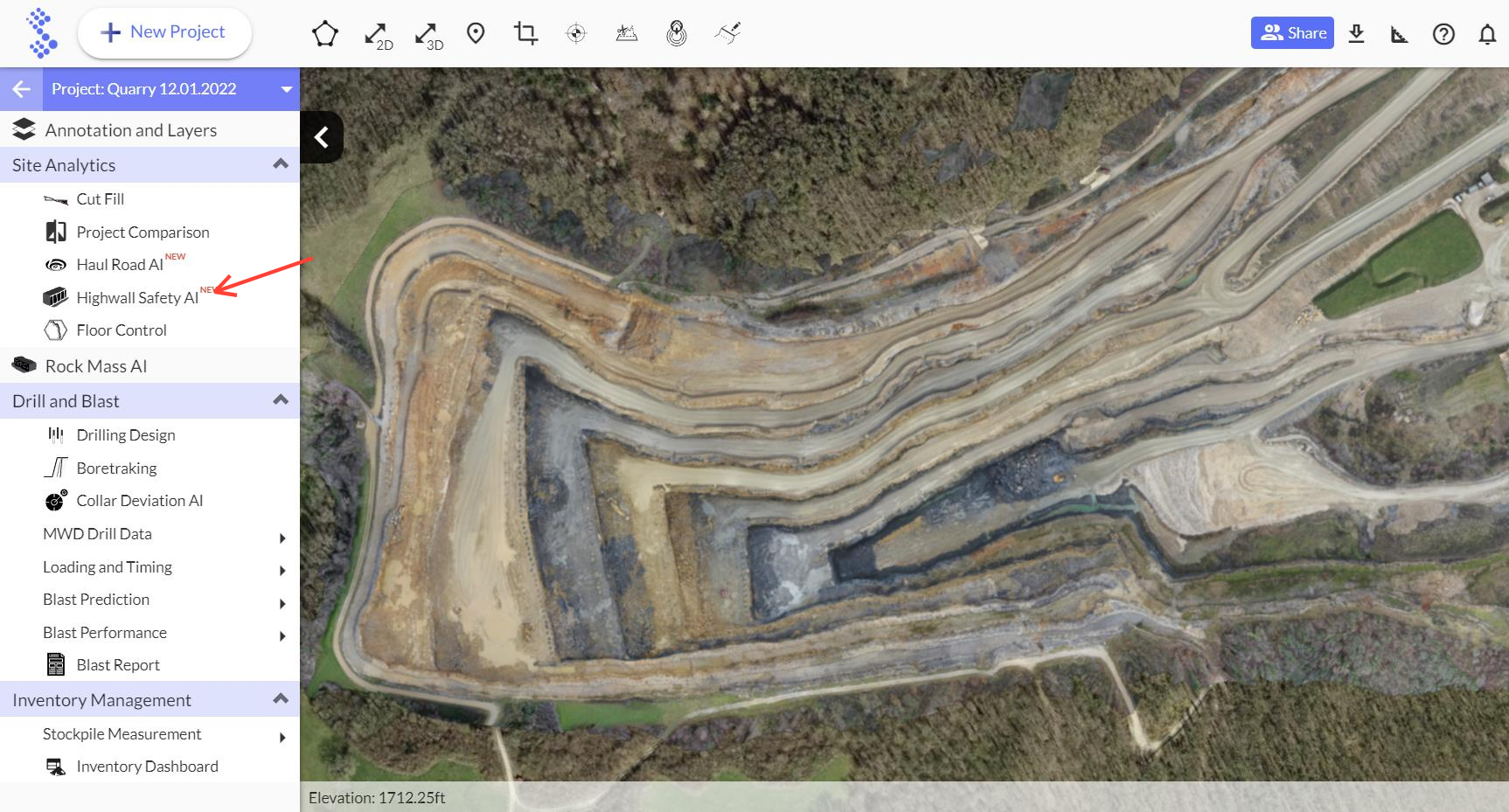1509x812 pixels.
Task: Click the Drilling Design icon
Action: tap(56, 434)
